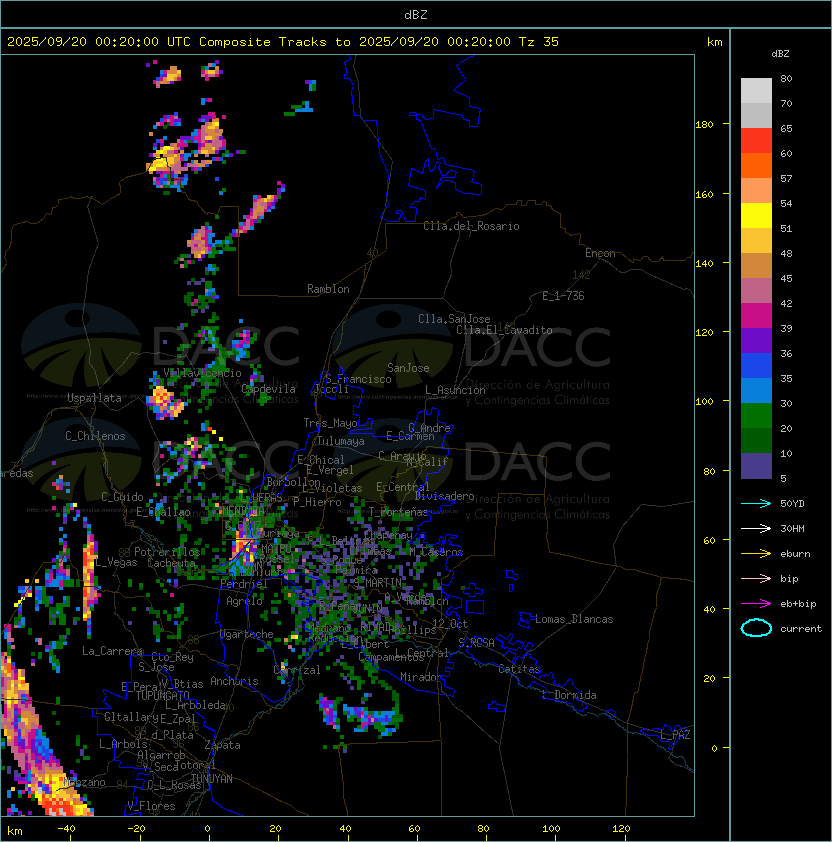The image size is (832, 842).
Task: Click the Ugarteche place label
Action: click(x=247, y=634)
